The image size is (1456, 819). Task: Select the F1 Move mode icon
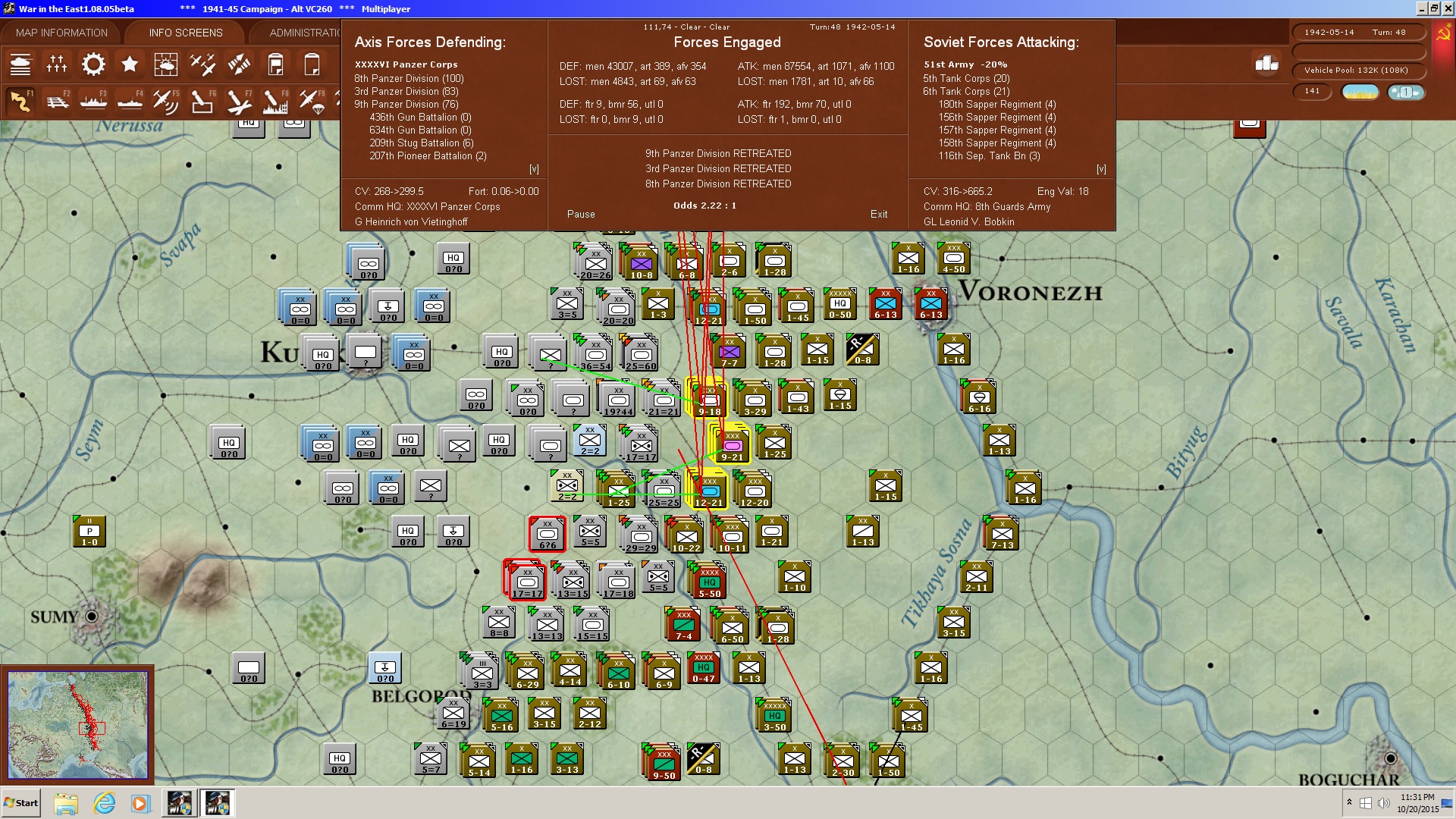coord(20,101)
